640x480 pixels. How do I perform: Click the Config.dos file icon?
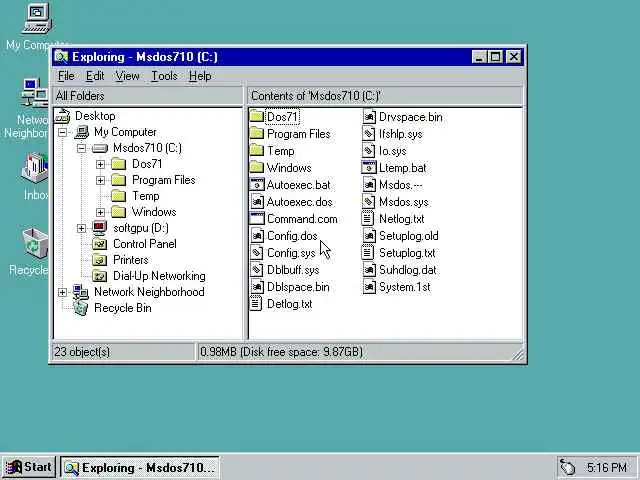pos(256,236)
